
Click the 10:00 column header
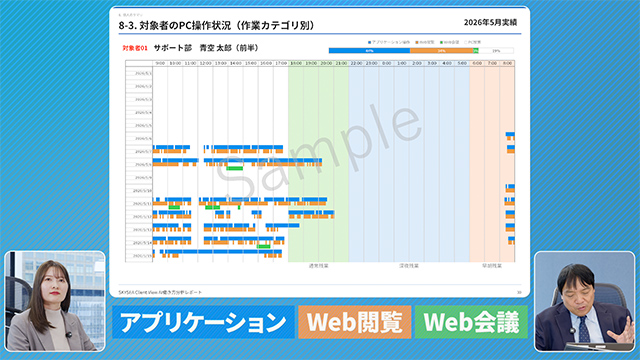[175, 63]
